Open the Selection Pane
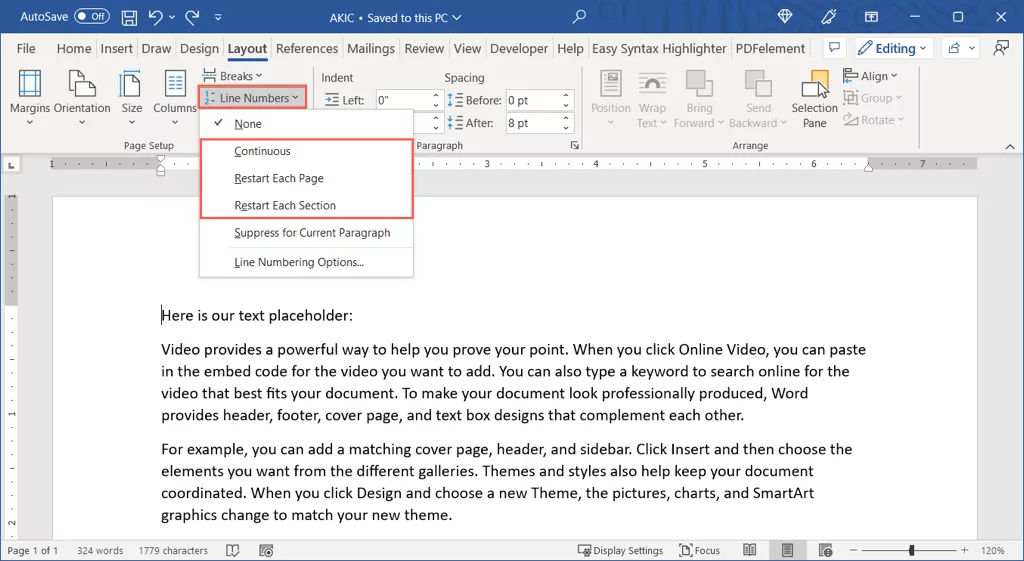1024x561 pixels. tap(814, 99)
